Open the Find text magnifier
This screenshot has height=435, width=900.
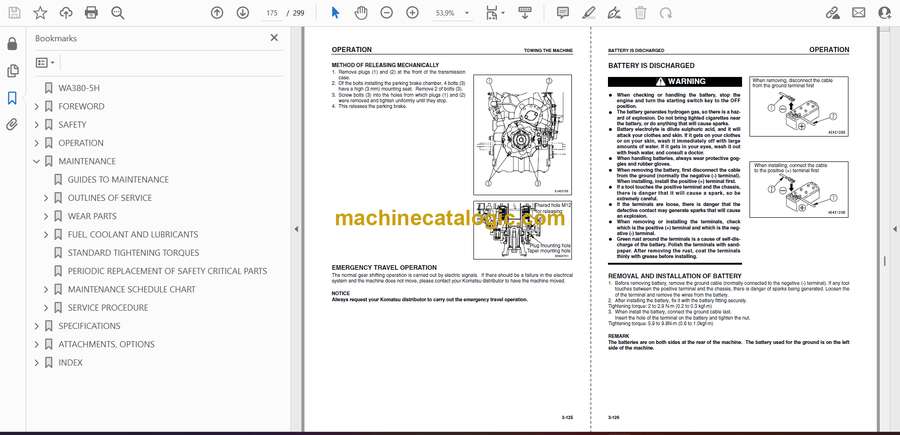pos(118,13)
